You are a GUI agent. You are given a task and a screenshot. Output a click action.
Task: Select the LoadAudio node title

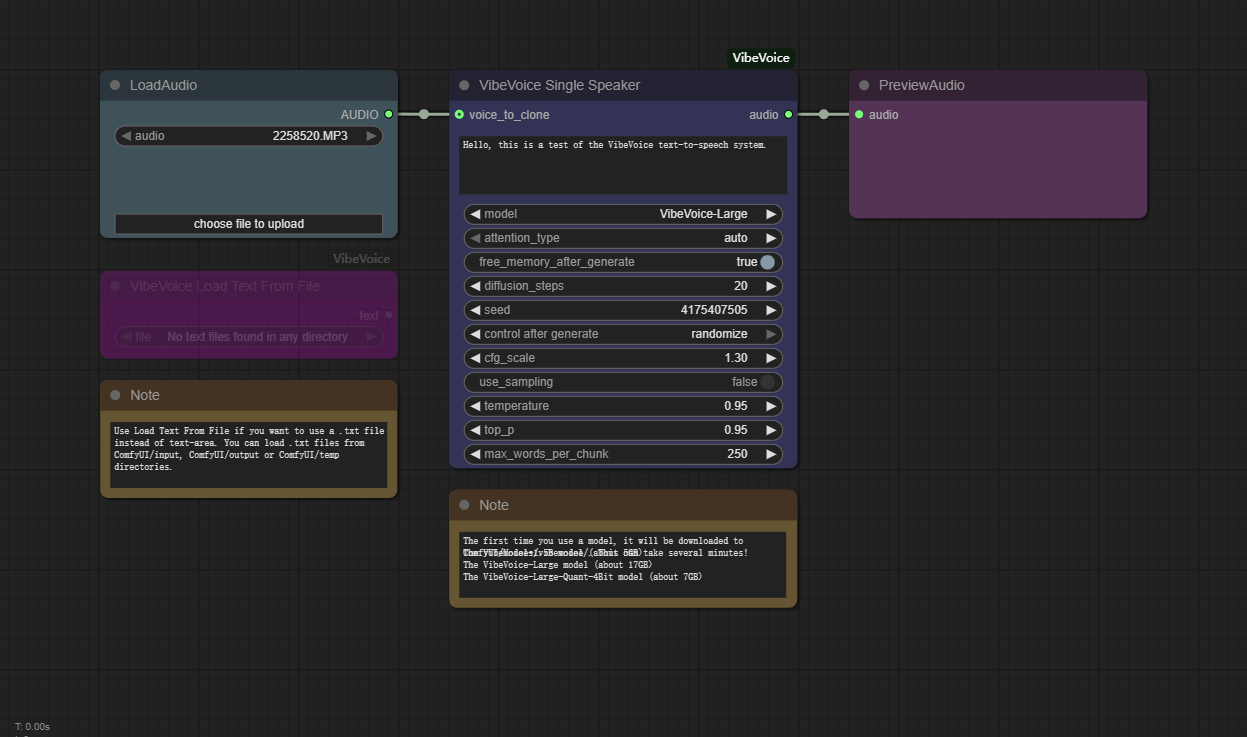163,85
